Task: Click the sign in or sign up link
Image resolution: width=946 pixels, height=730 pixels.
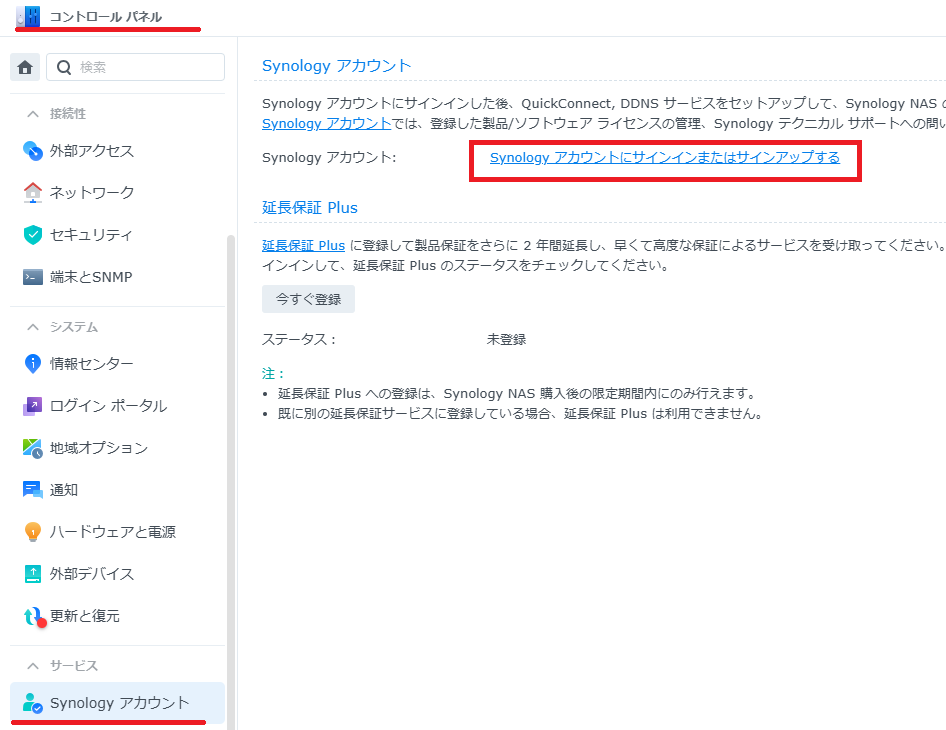Action: point(664,158)
